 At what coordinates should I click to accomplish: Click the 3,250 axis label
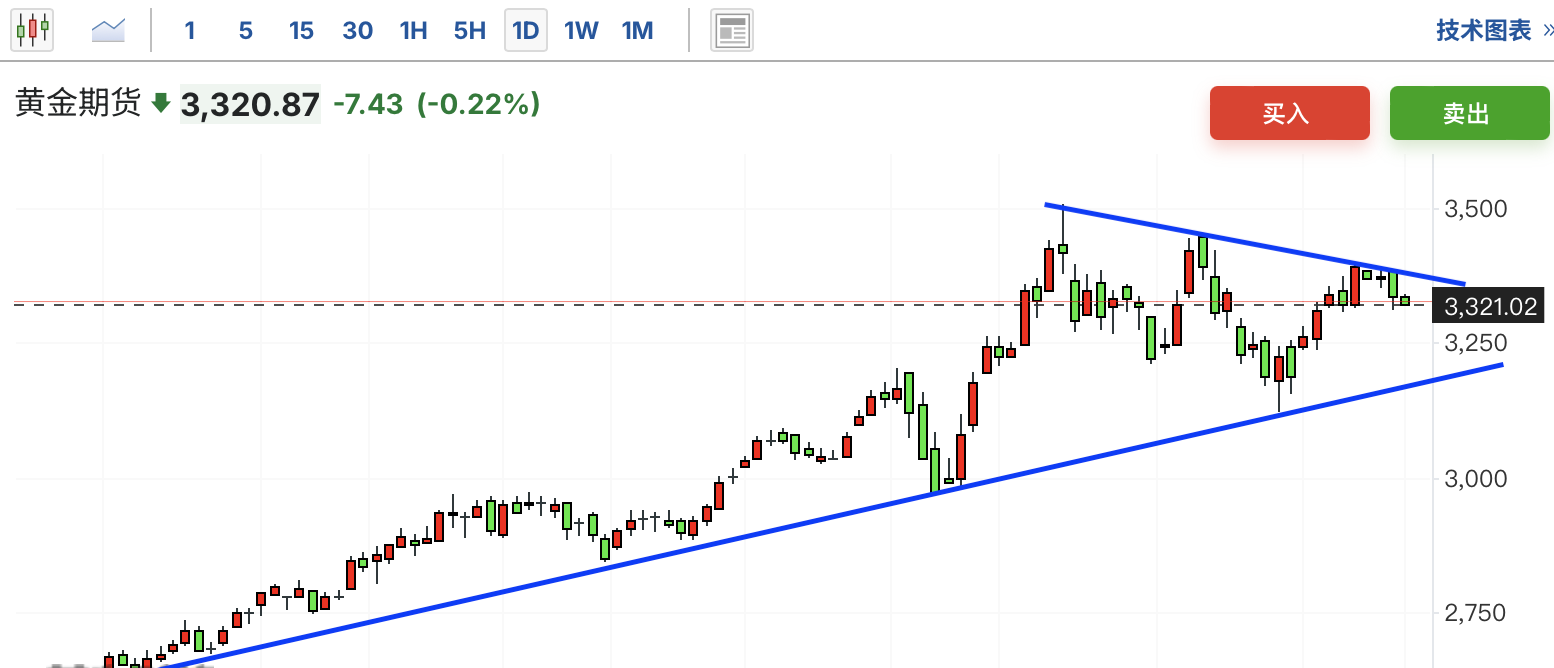(1475, 343)
